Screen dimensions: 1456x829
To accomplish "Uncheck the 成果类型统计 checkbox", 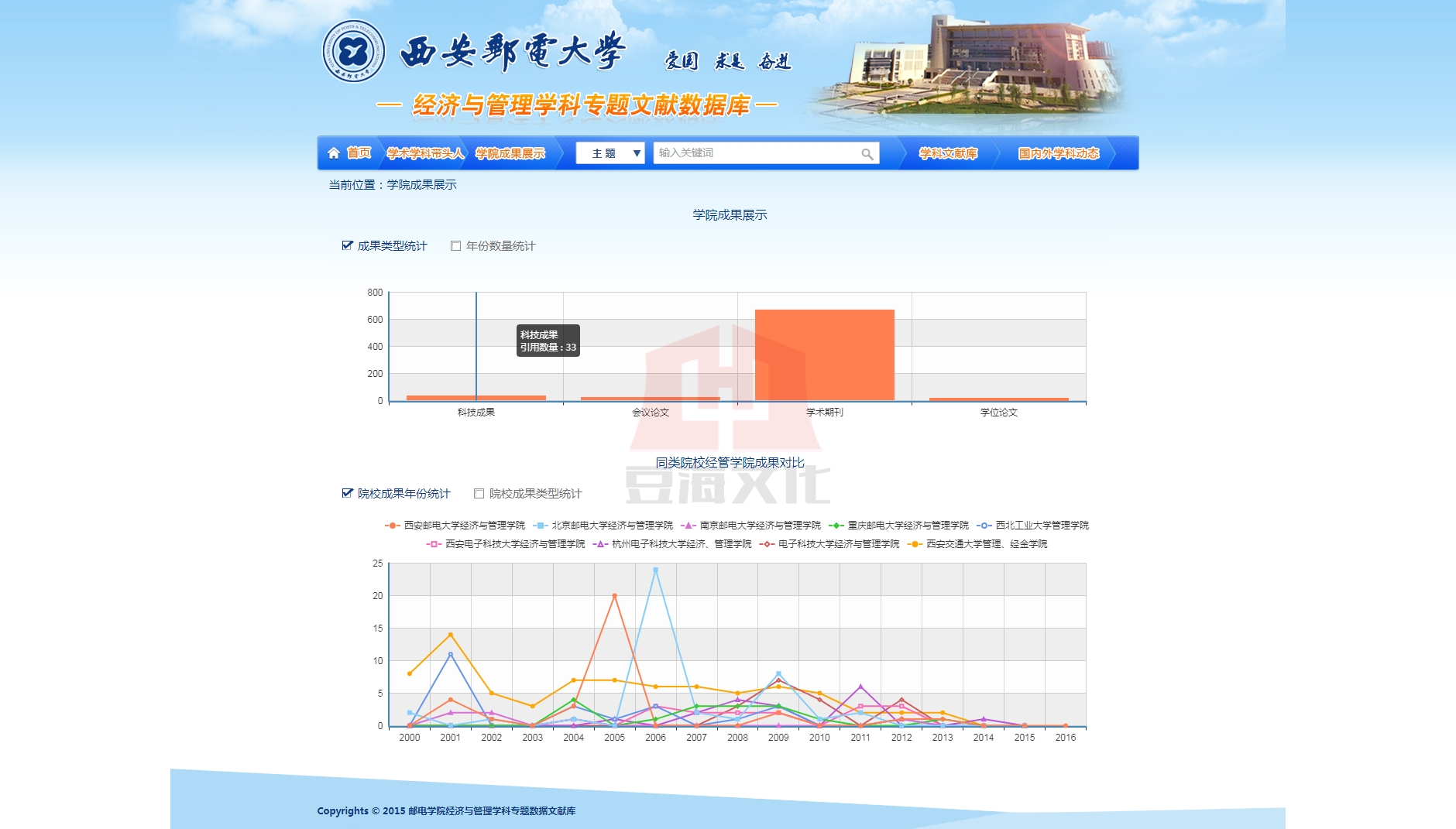I will coord(348,246).
